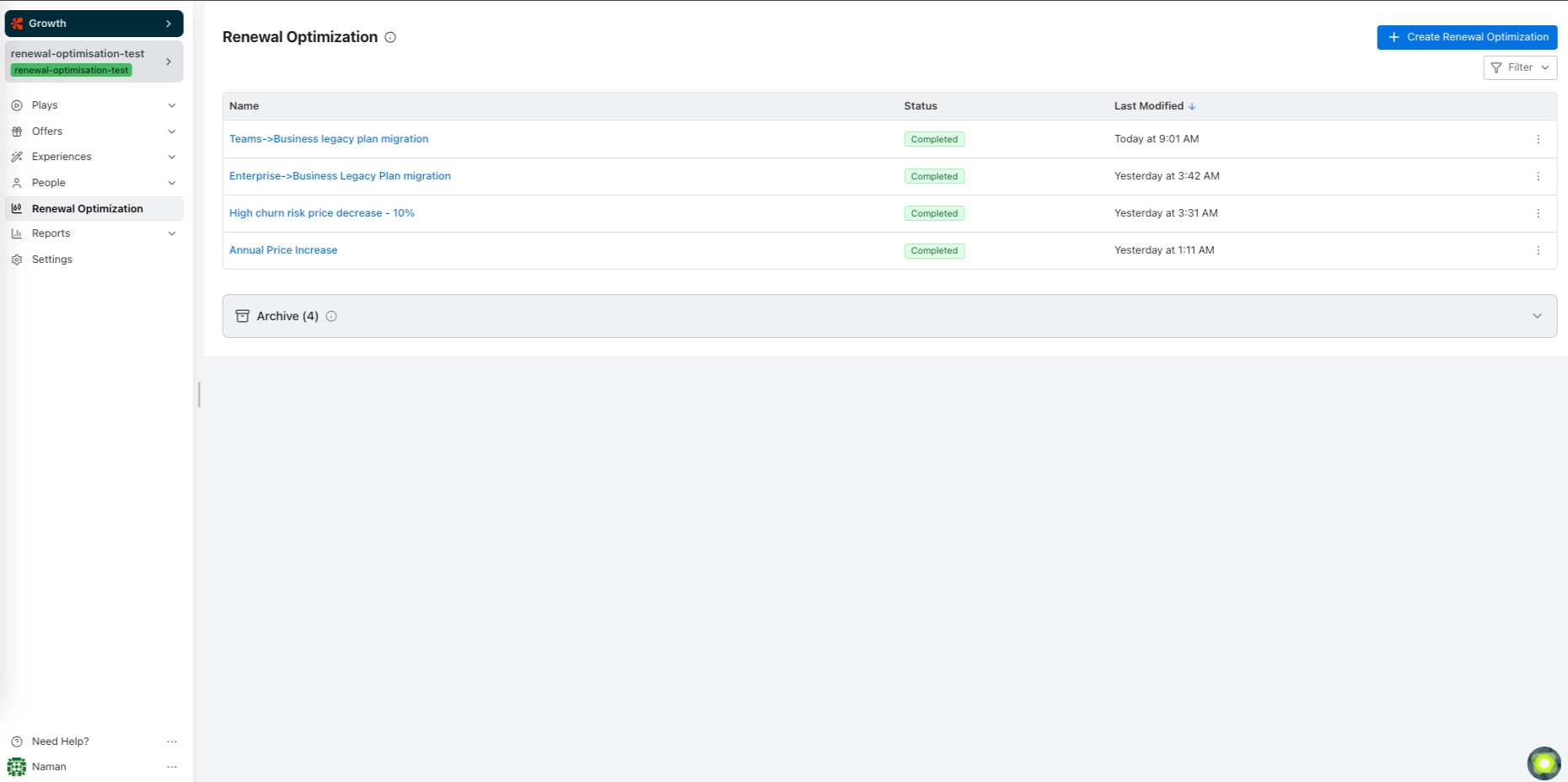Expand the Offers menu chevron
The image size is (1568, 782).
pyautogui.click(x=172, y=131)
